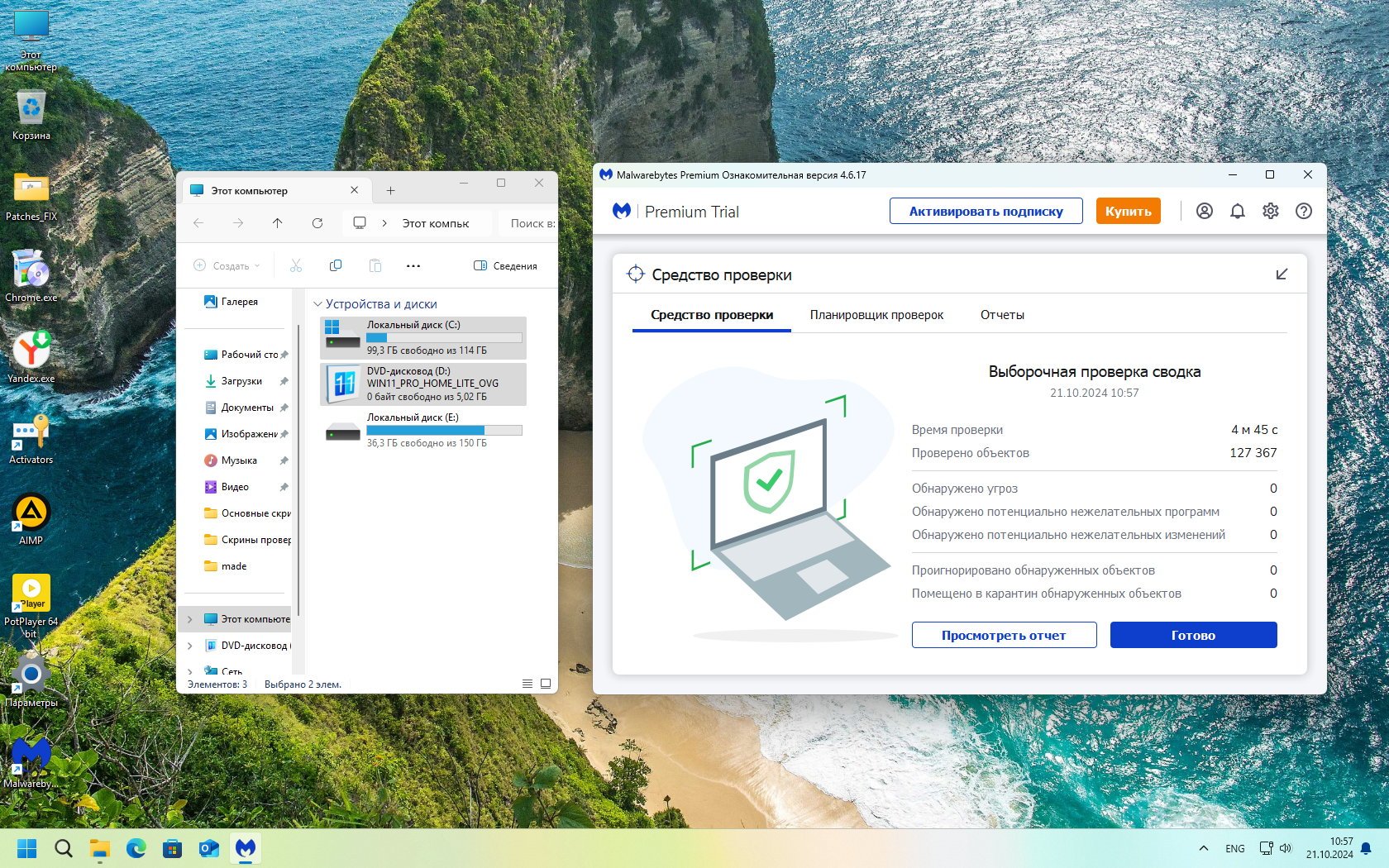The image size is (1389, 868).
Task: Open the taskbar clock and date
Action: 1329,848
